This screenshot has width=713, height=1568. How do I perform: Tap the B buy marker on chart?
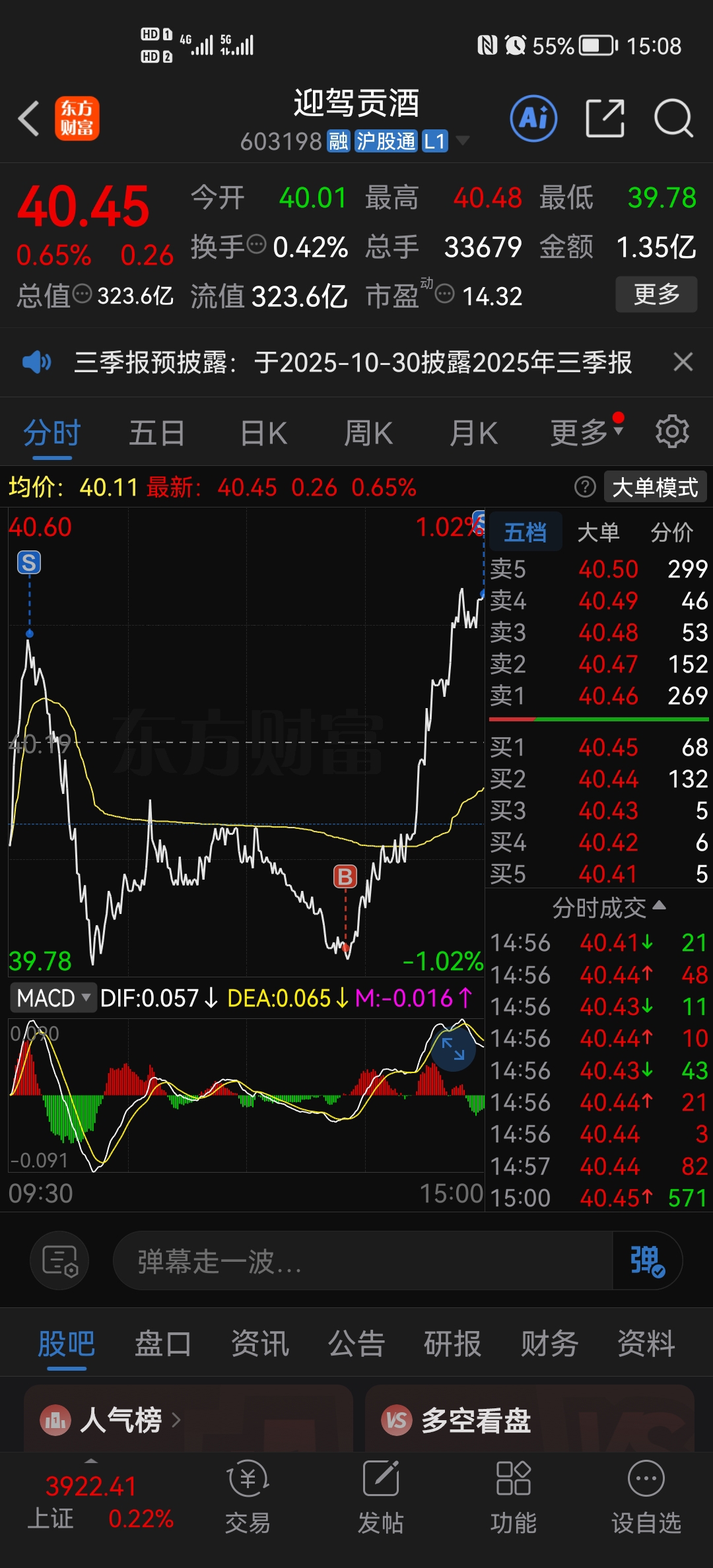point(345,876)
